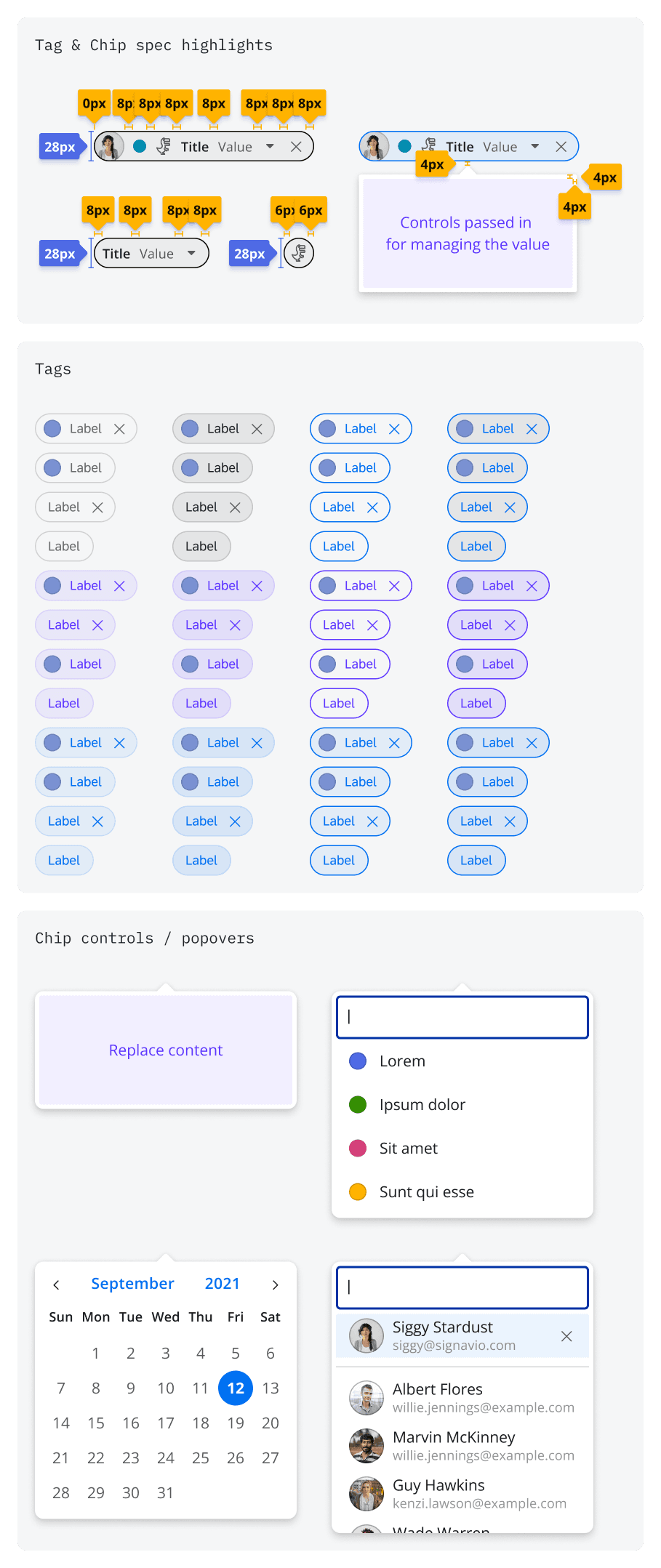Click the standalone dinosaur icon chip
This screenshot has height=1568, width=661.
[x=299, y=254]
